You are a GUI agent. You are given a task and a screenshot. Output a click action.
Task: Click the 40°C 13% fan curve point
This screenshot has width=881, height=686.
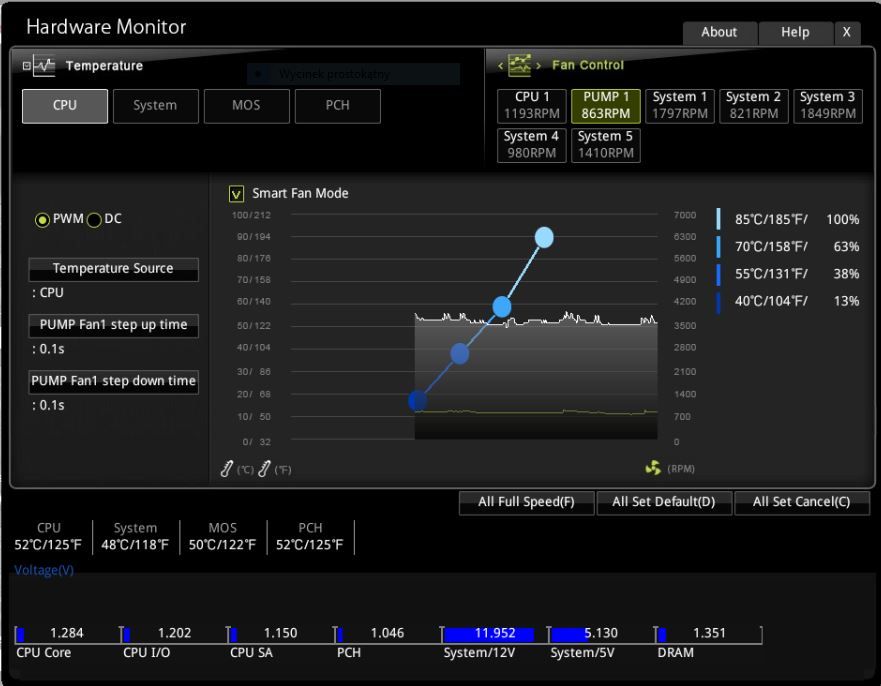417,401
